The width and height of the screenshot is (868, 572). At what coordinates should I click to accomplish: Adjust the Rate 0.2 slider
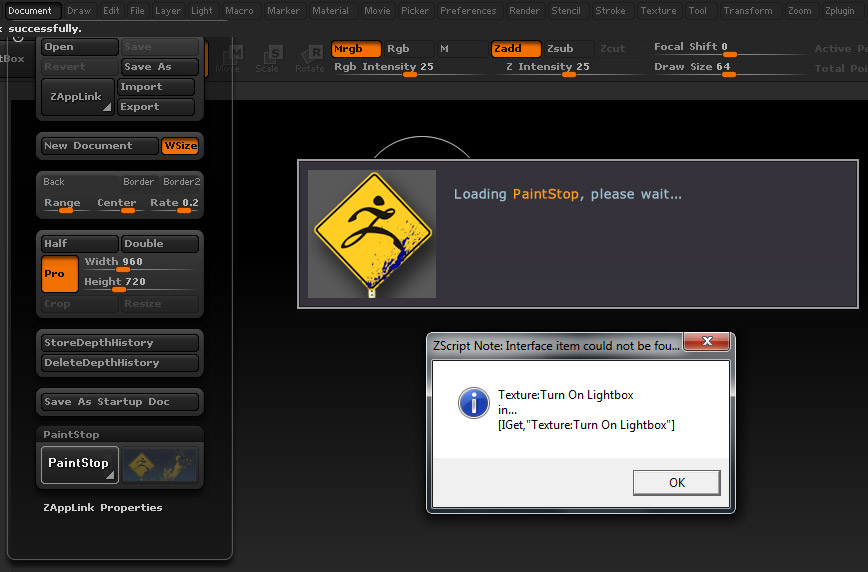pos(173,204)
